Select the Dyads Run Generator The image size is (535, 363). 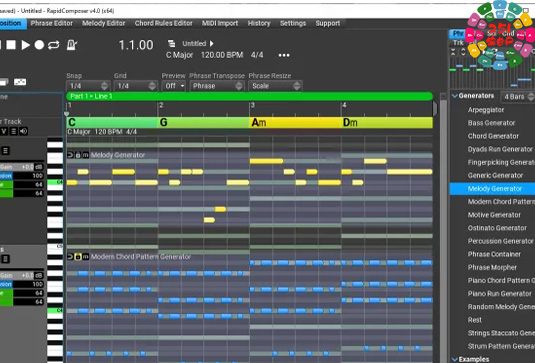pyautogui.click(x=500, y=149)
